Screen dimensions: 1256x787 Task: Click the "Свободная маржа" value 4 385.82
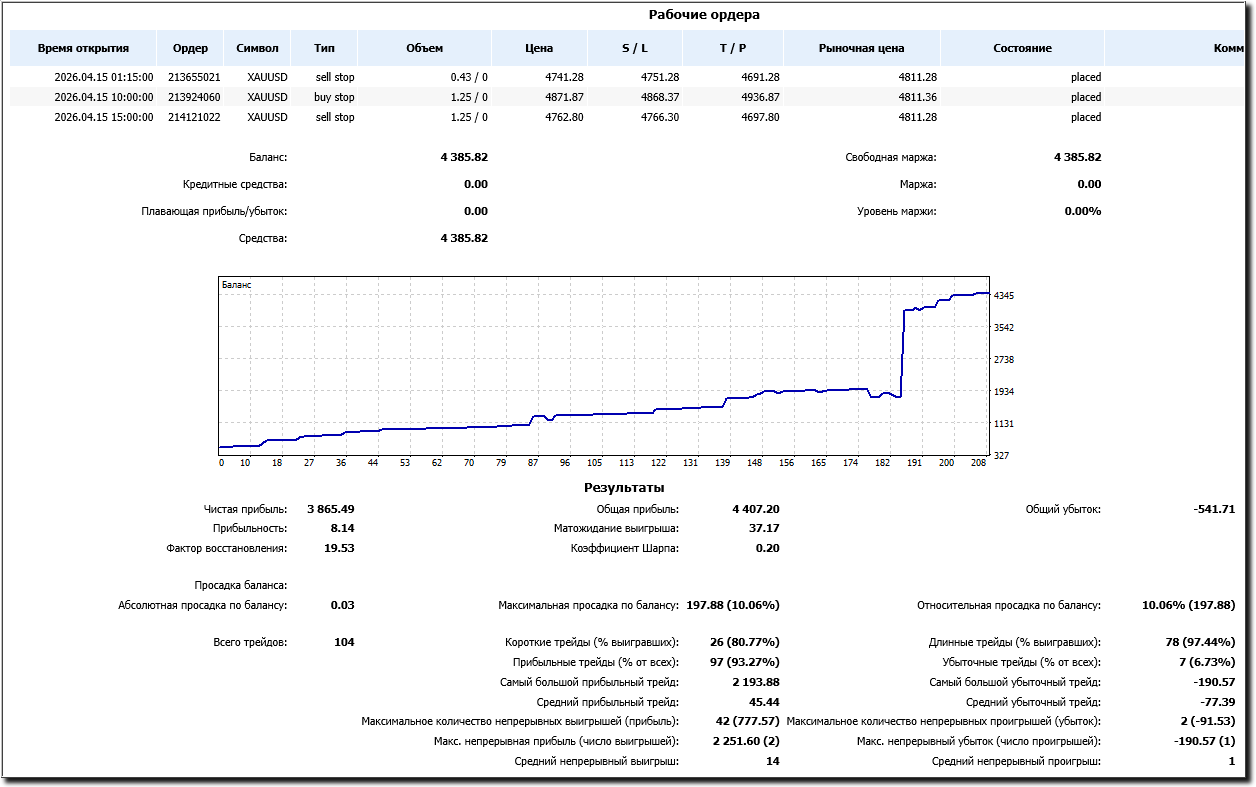coord(1077,157)
